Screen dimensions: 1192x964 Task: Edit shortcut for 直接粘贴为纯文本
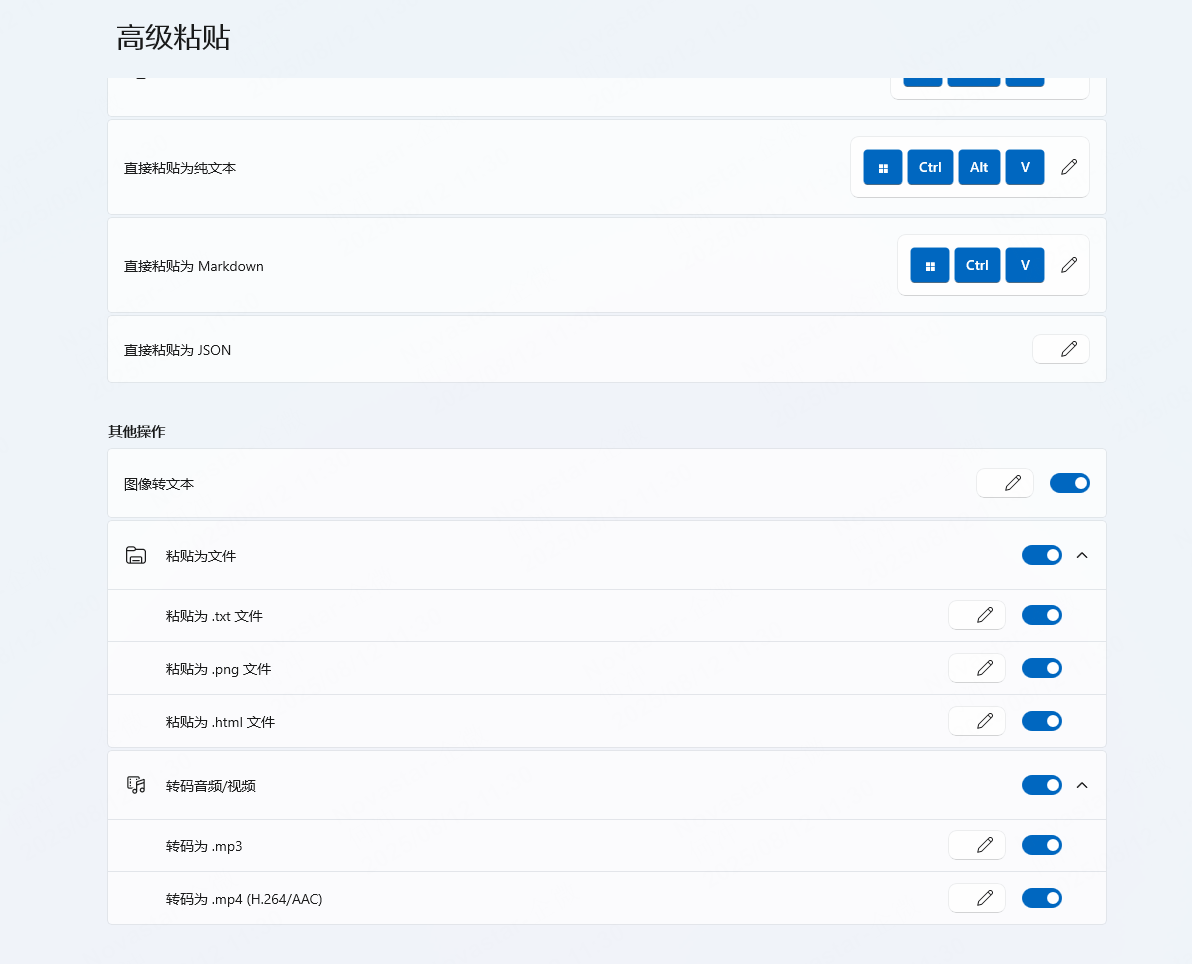tap(1069, 167)
